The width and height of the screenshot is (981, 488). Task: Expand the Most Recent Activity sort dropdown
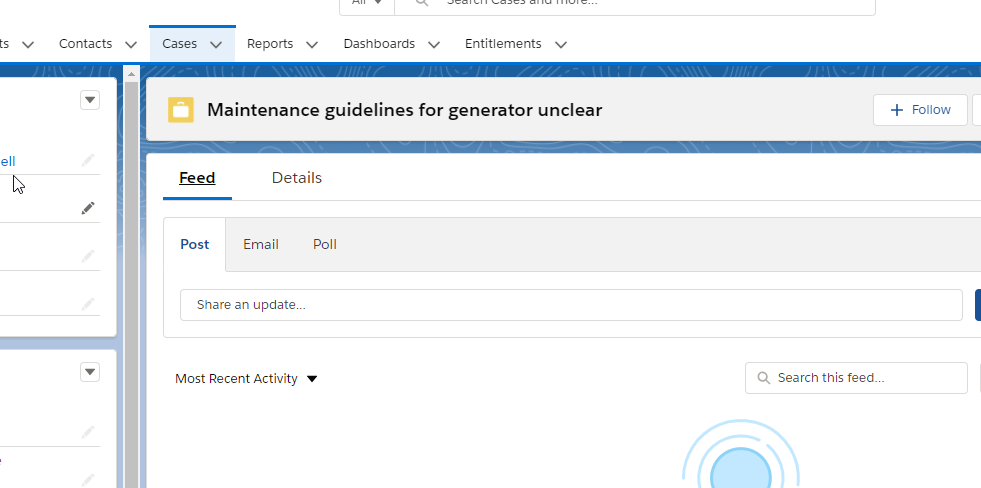tap(312, 379)
